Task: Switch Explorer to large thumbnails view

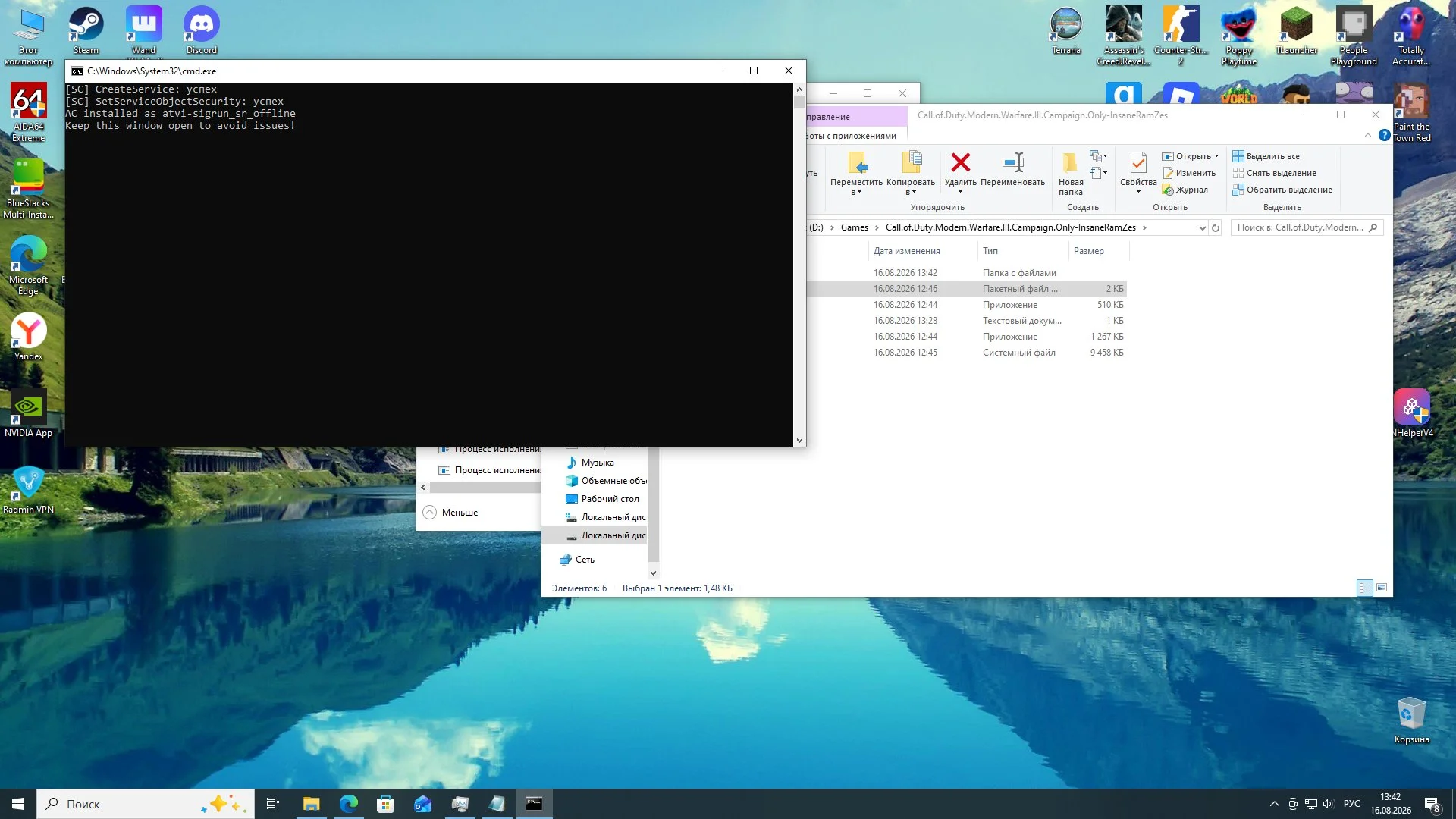Action: (x=1382, y=588)
